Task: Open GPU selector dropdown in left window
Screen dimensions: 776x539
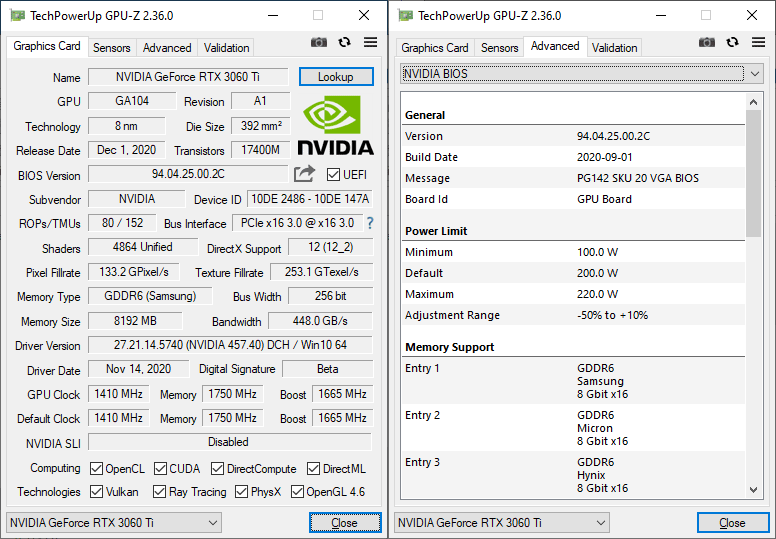Action: [114, 523]
